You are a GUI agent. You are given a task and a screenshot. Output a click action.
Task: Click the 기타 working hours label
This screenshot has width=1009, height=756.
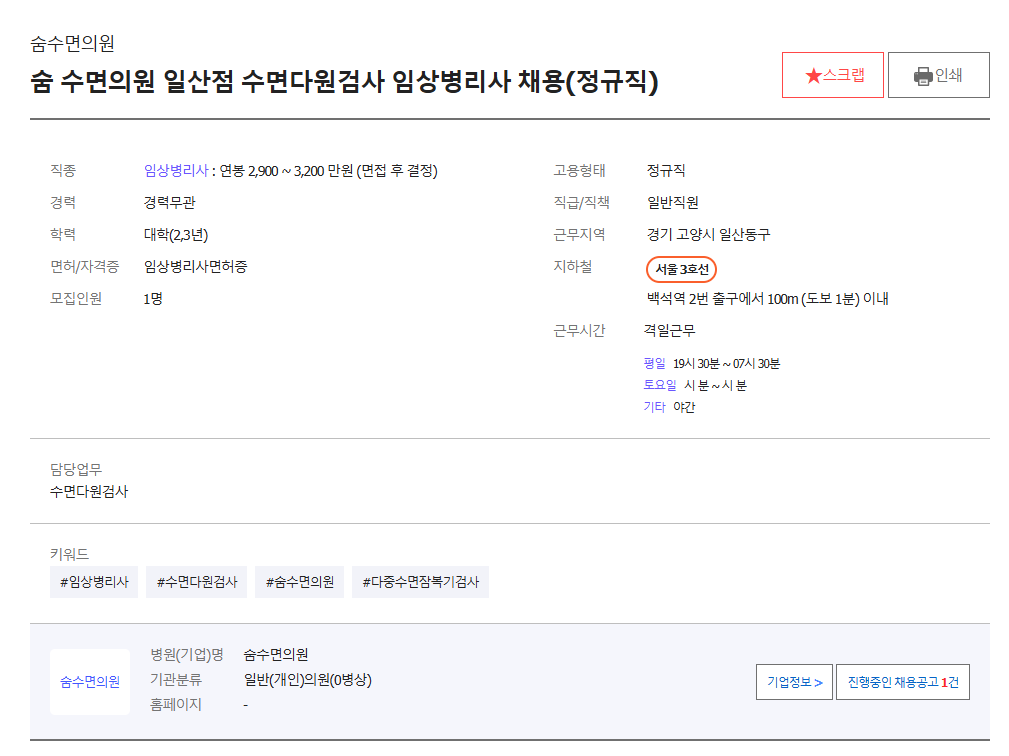[x=654, y=407]
